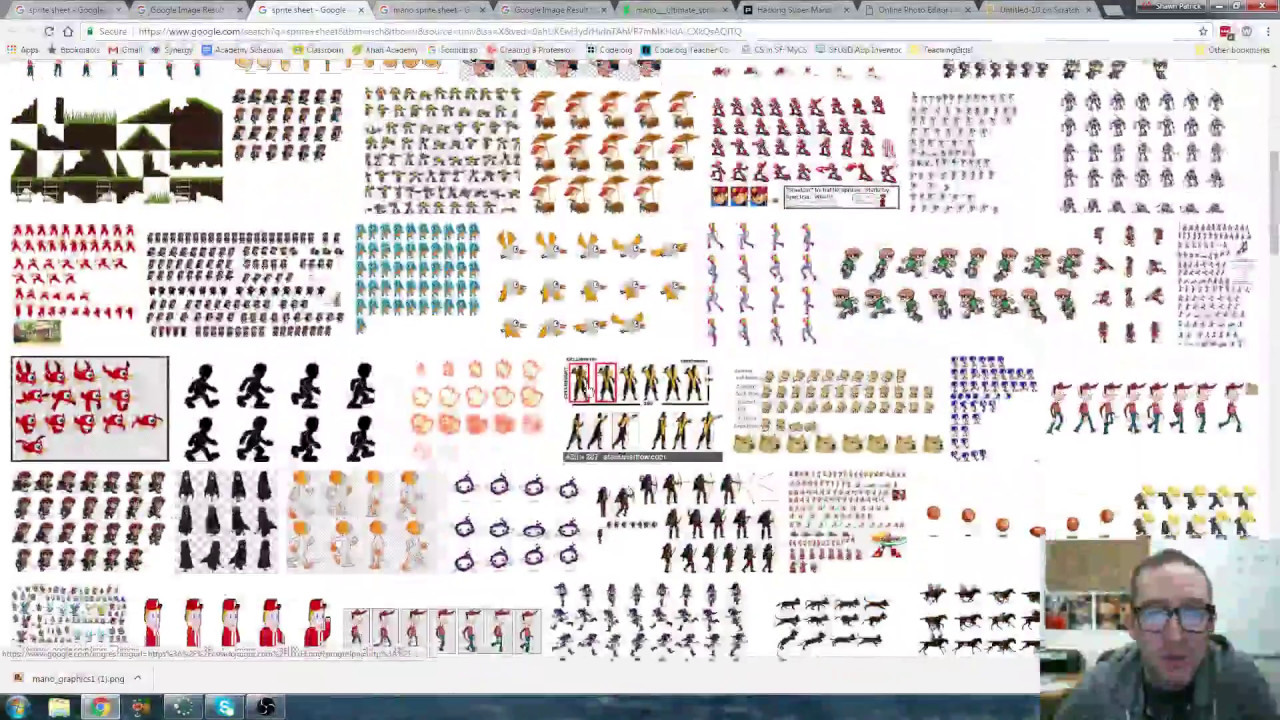Open the Synergy bookmark
This screenshot has width=1280, height=720.
(x=172, y=50)
